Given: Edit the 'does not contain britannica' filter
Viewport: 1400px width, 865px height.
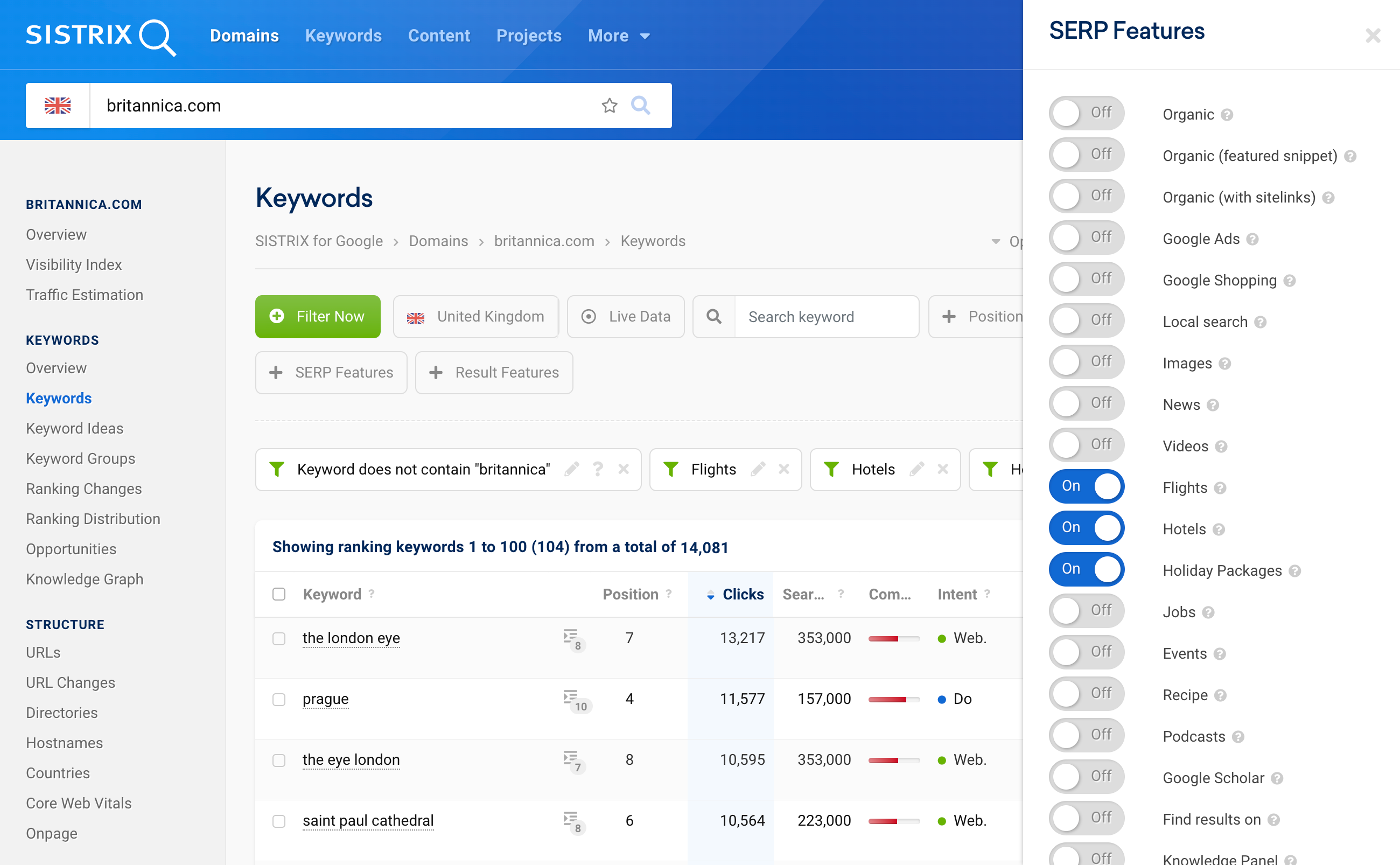Looking at the screenshot, I should pos(571,469).
